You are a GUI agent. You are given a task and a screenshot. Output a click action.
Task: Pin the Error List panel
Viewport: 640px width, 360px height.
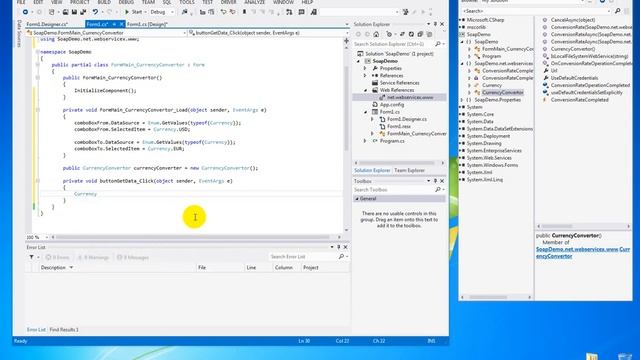tap(338, 247)
